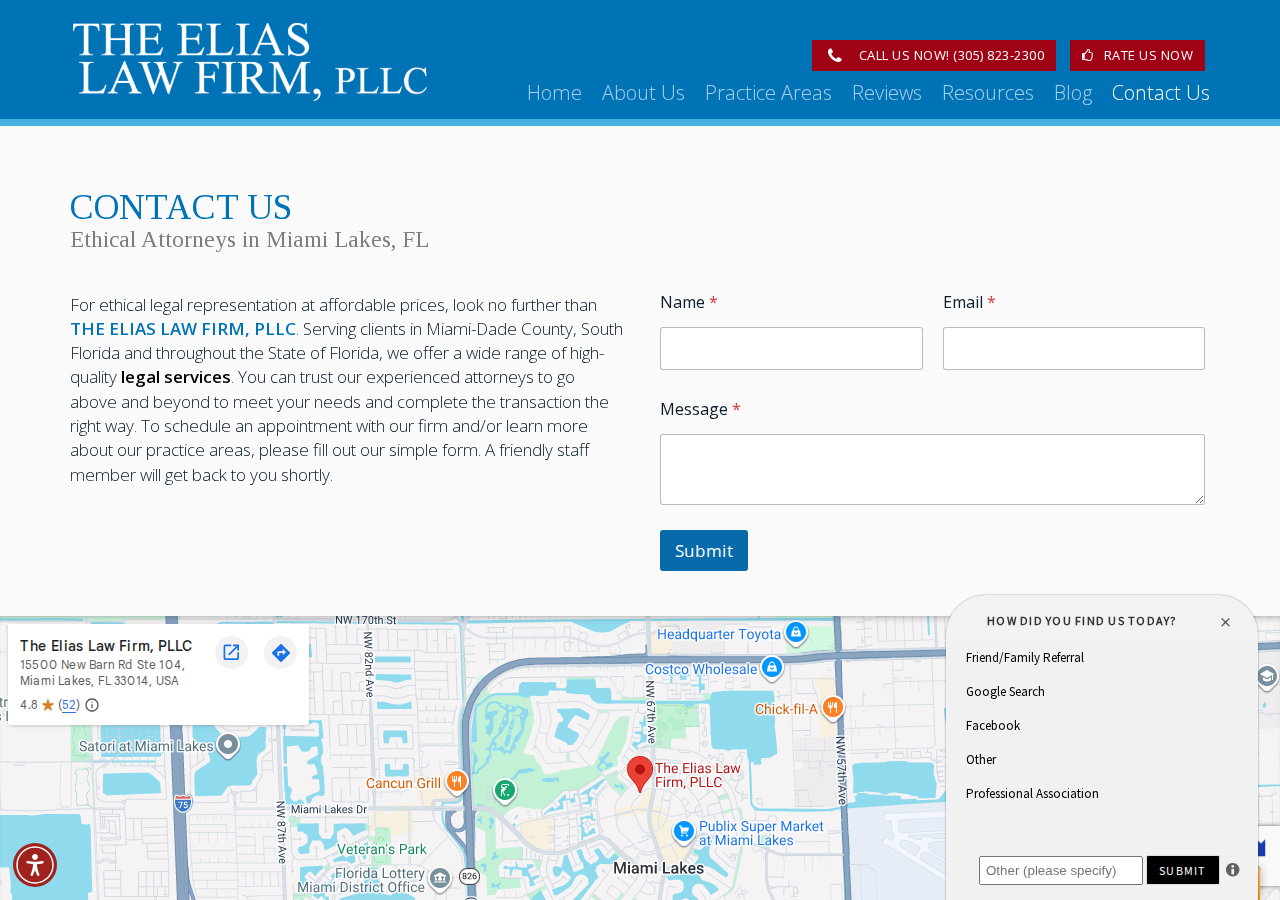Screen dimensions: 1280x900
Task: Click The Elias Law Firm logo
Action: [250, 61]
